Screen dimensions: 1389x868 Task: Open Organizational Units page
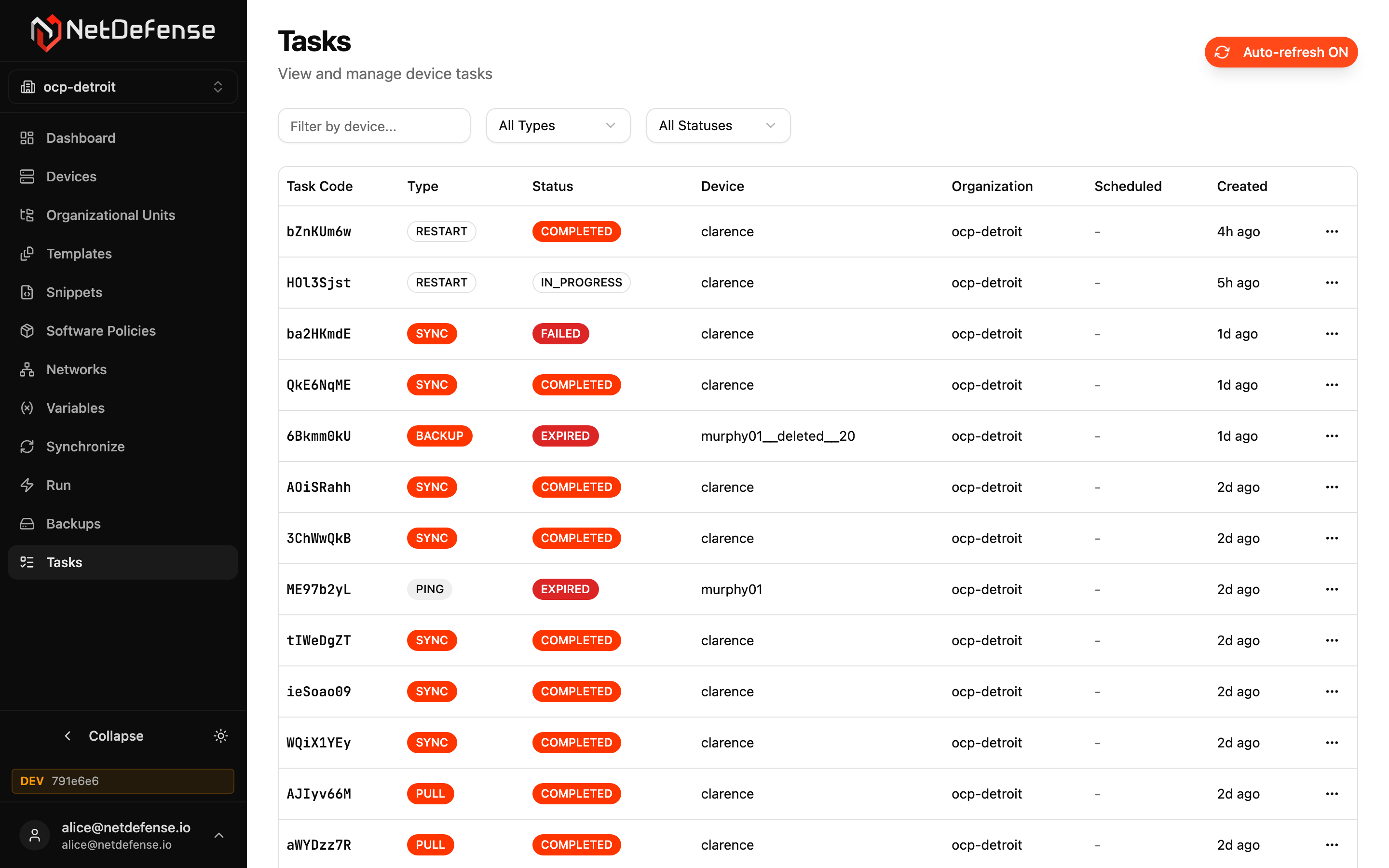[x=123, y=215]
